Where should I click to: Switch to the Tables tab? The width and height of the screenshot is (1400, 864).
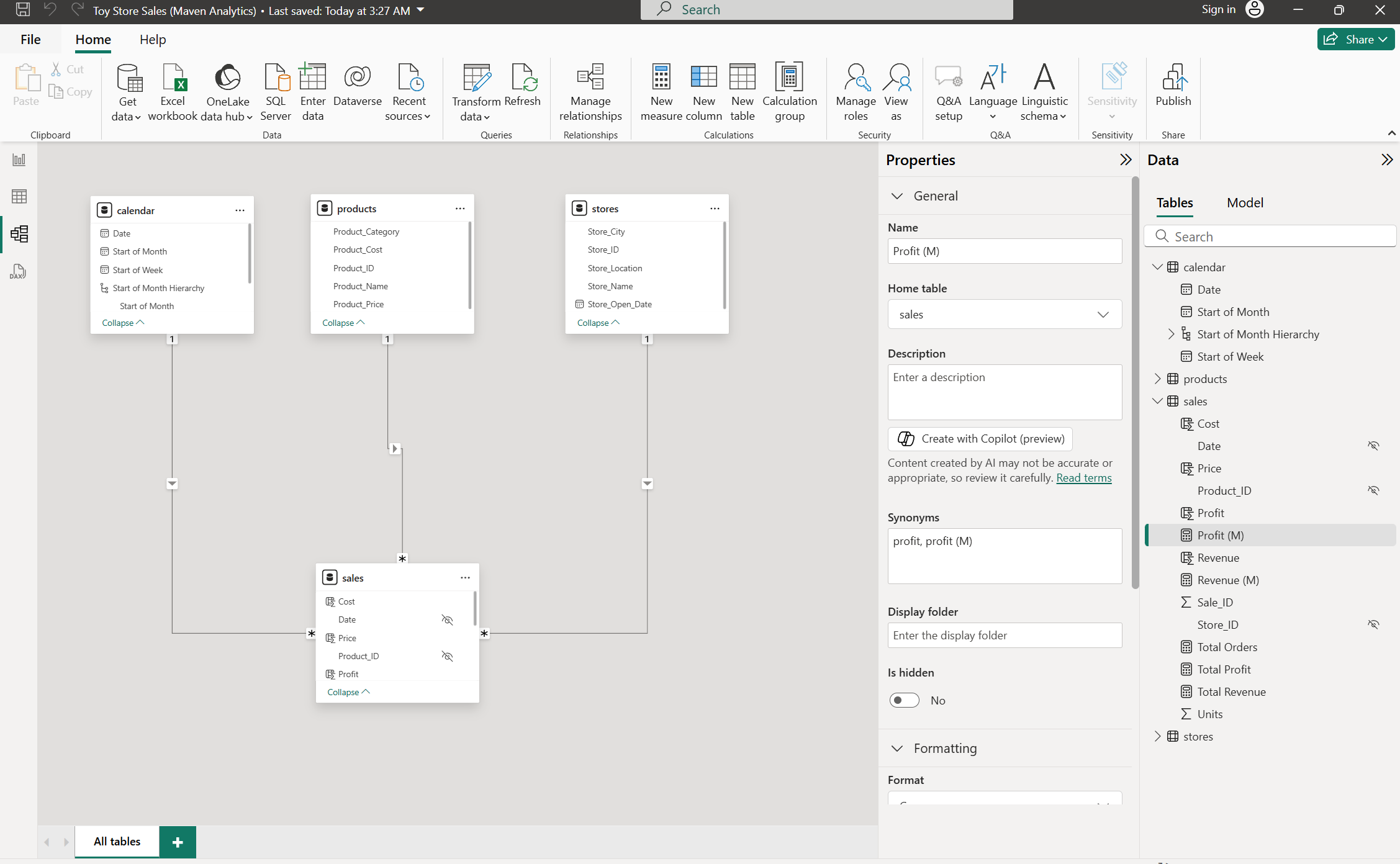[x=1175, y=203]
